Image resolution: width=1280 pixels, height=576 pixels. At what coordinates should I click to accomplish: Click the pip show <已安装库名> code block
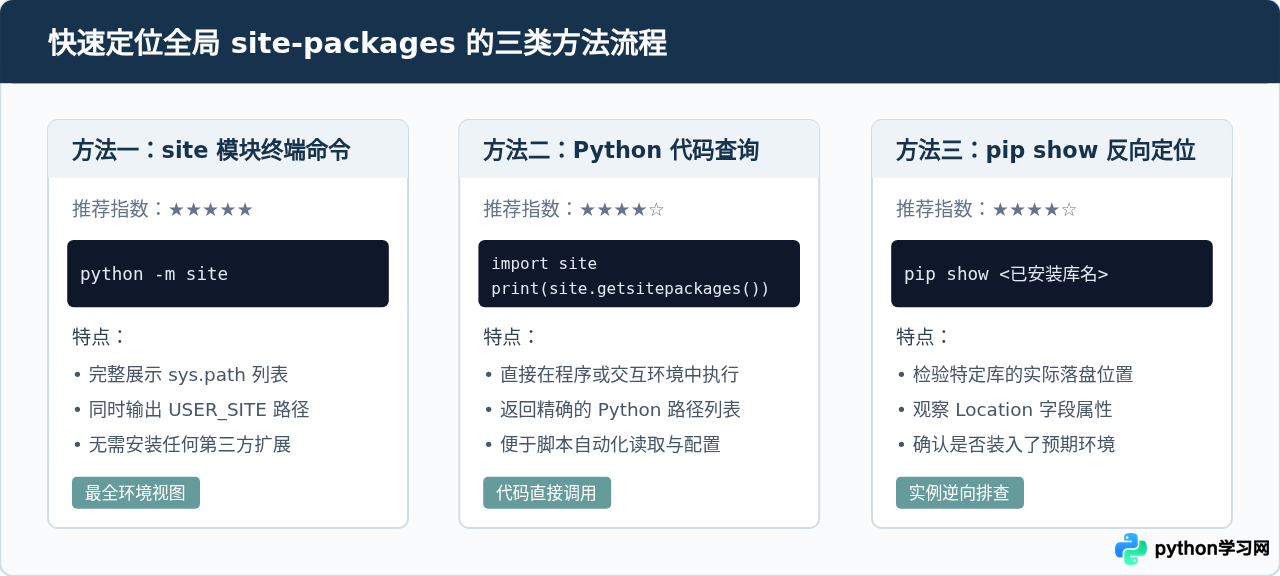click(x=1052, y=274)
